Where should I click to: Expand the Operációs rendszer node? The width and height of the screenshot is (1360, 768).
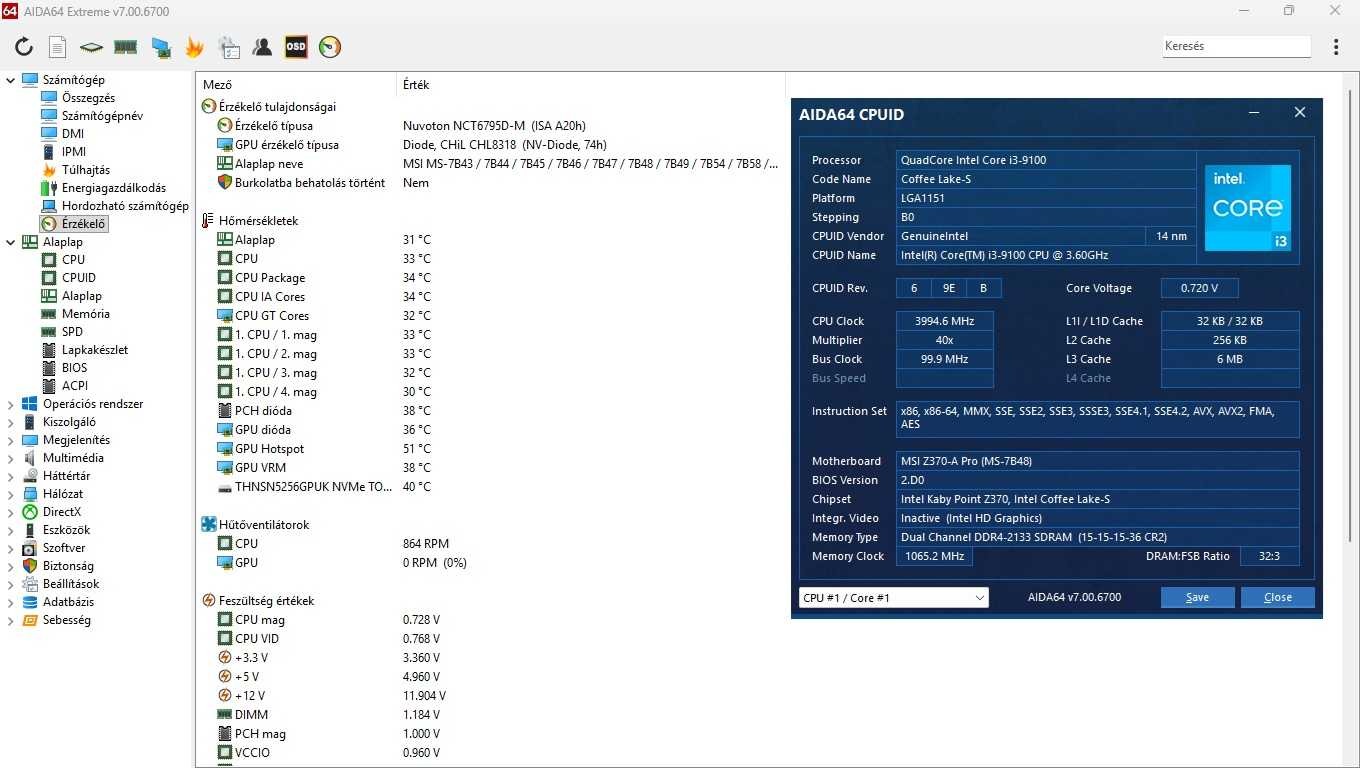tap(11, 404)
